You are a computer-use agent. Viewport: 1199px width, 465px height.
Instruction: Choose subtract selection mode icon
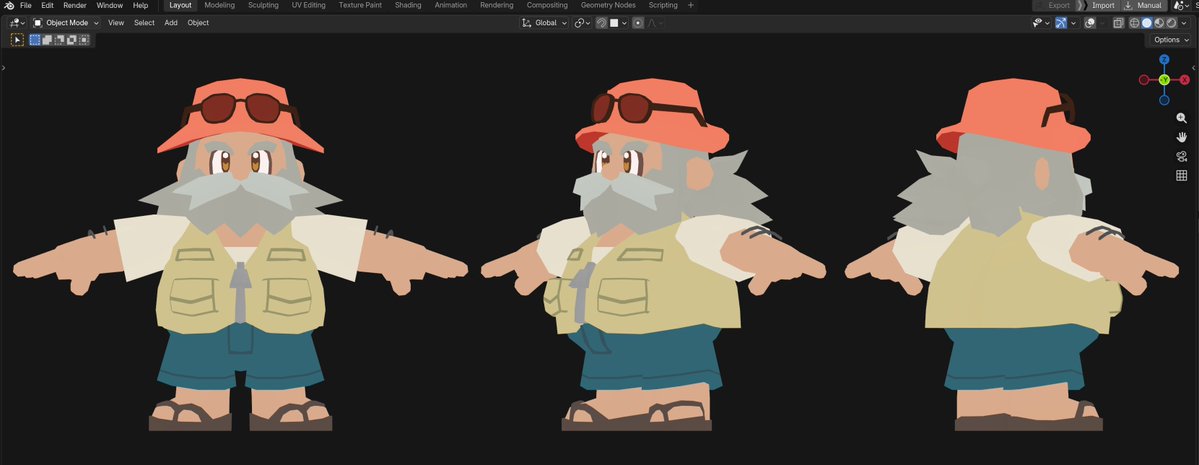60,40
